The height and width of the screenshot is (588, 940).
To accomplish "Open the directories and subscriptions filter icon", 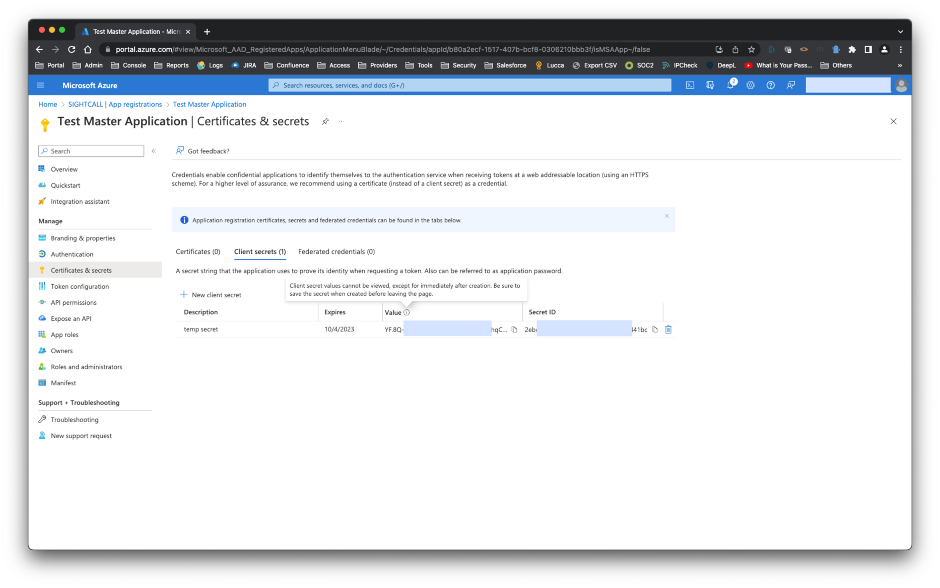I will [x=710, y=85].
